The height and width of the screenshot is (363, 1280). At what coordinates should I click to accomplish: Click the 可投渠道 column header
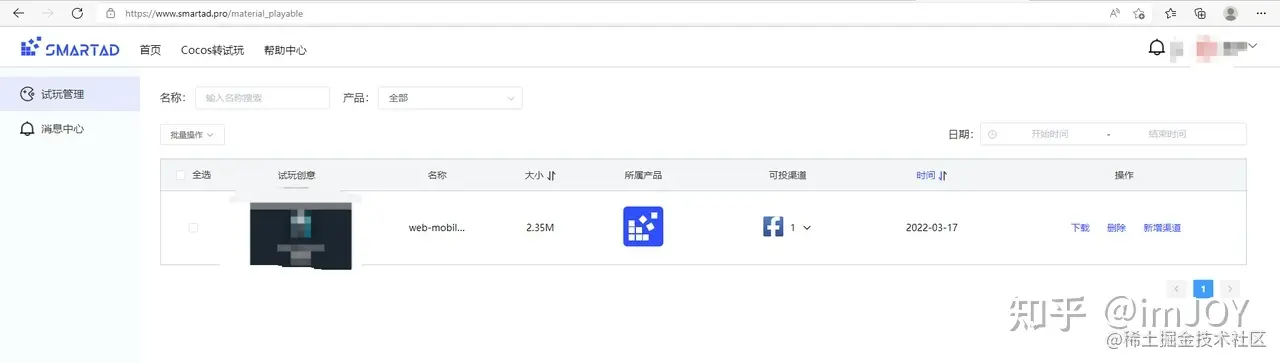point(787,175)
